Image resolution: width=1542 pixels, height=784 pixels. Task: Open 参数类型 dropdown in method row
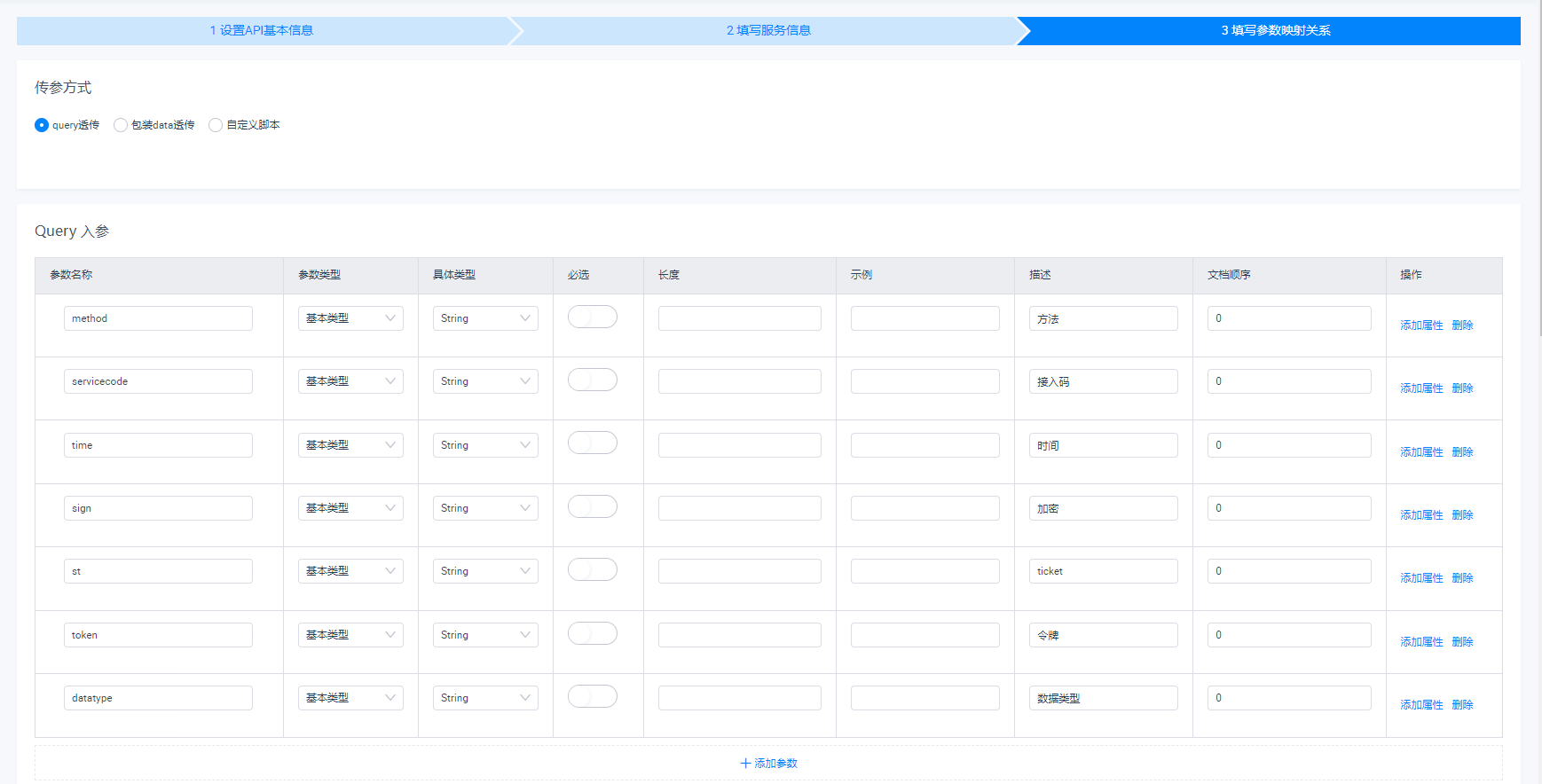[350, 318]
